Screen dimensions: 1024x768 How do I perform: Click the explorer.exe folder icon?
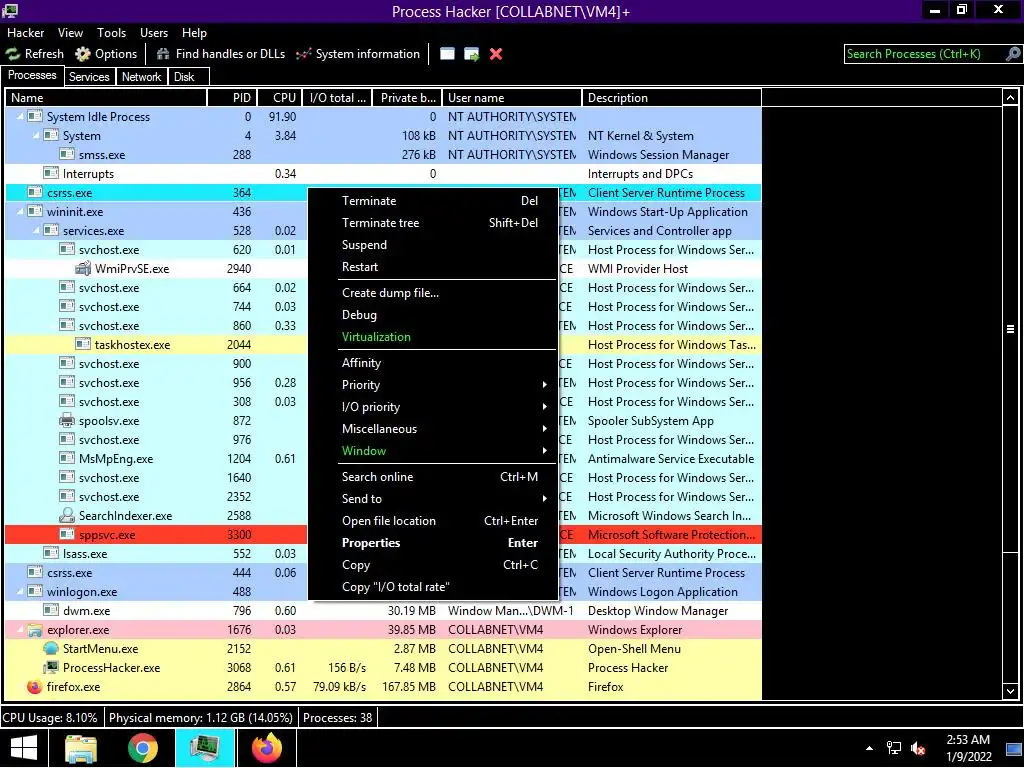[x=35, y=630]
